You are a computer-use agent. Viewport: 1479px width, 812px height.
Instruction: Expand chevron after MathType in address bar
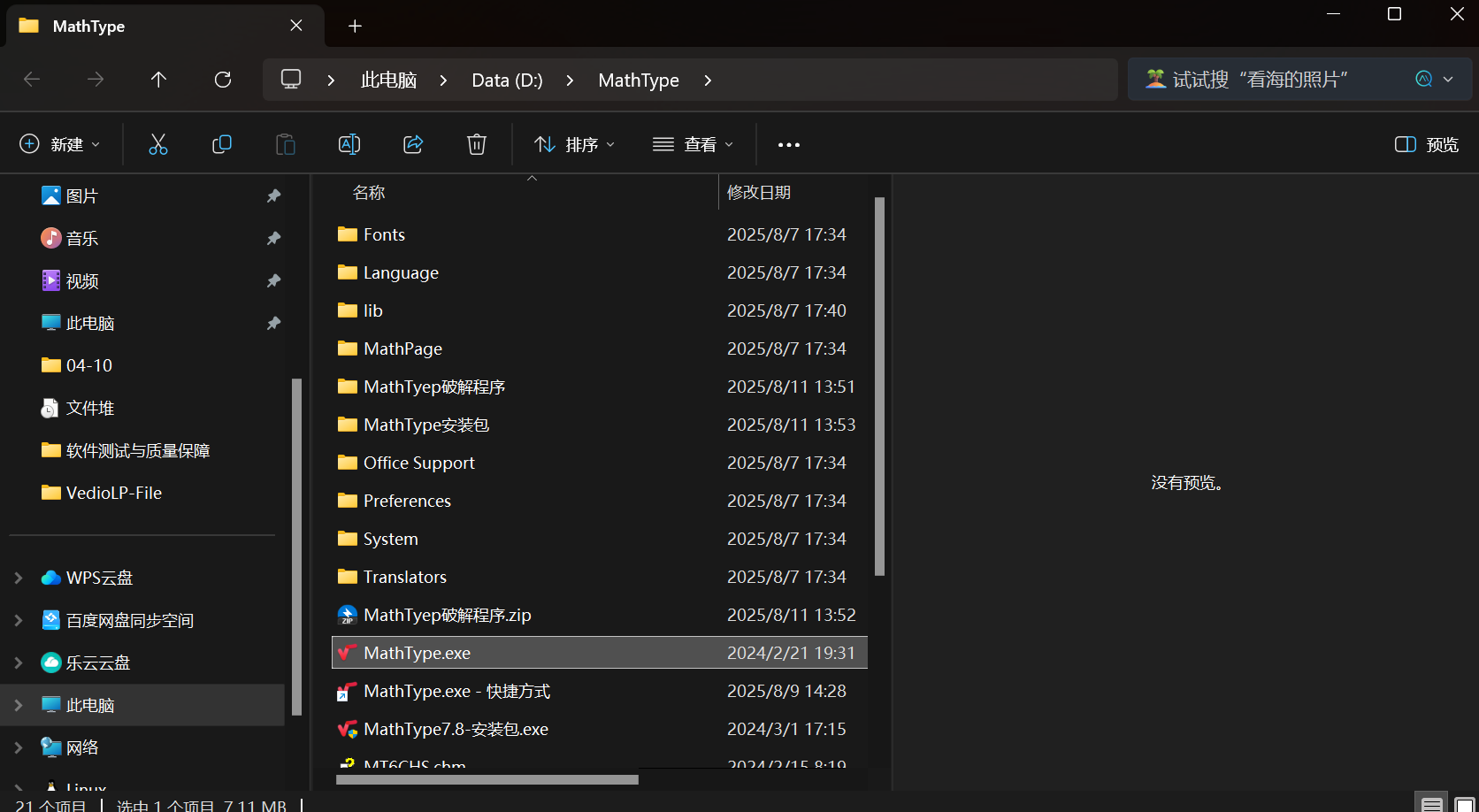707,80
